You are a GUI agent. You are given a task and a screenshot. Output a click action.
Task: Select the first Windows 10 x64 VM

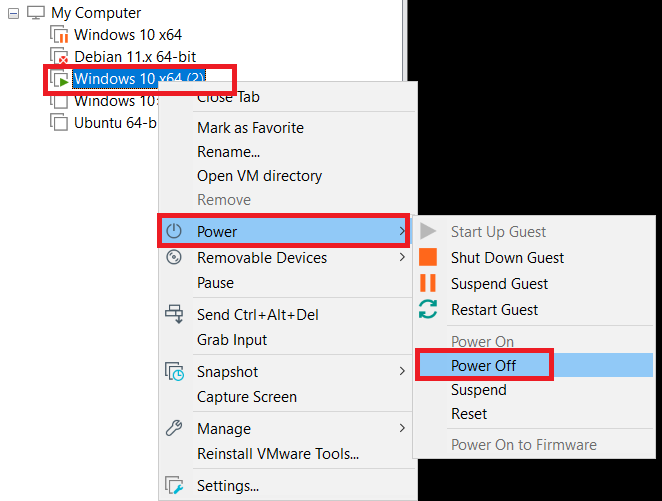click(x=127, y=35)
